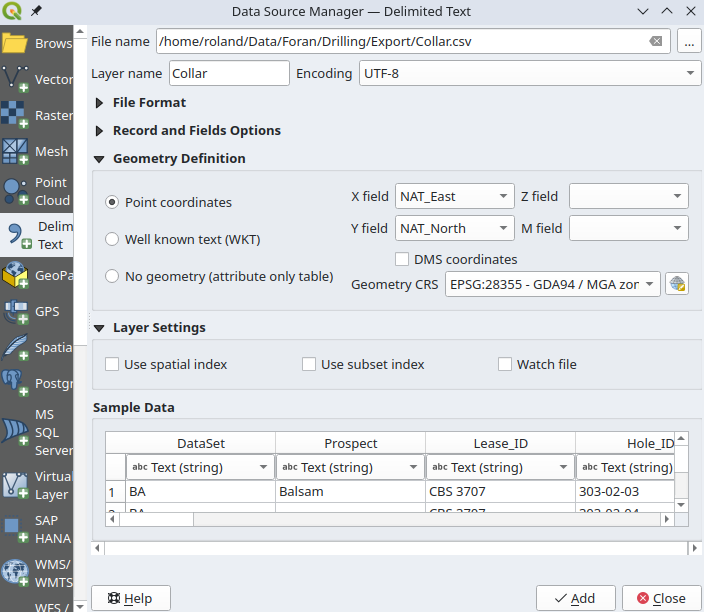
Task: Click the Close button
Action: [661, 598]
